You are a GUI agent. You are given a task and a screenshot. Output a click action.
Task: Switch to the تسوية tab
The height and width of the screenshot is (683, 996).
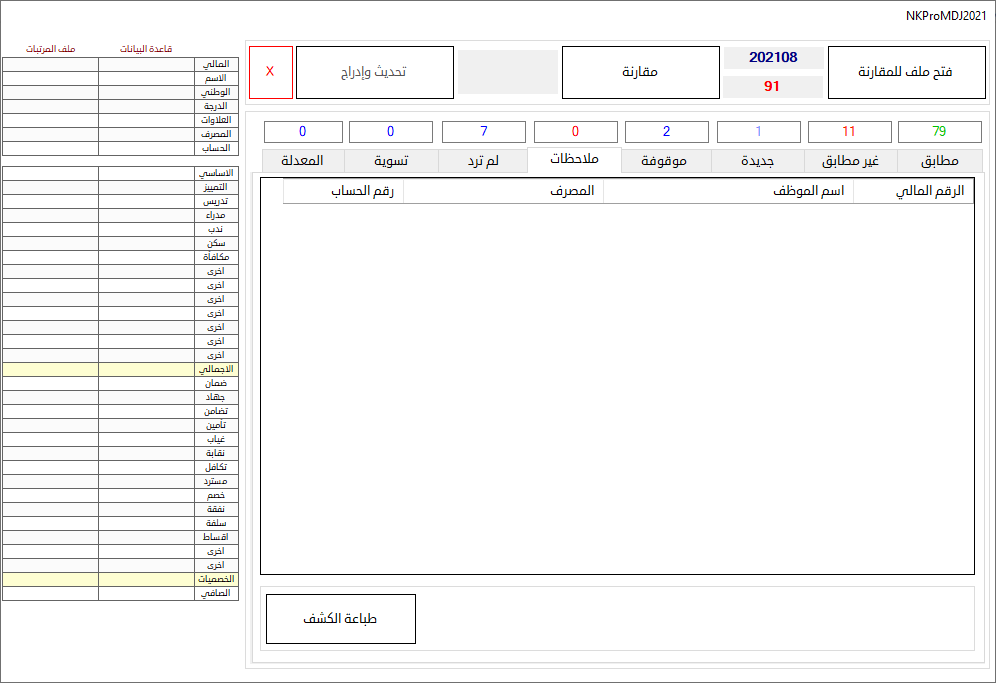coord(391,161)
